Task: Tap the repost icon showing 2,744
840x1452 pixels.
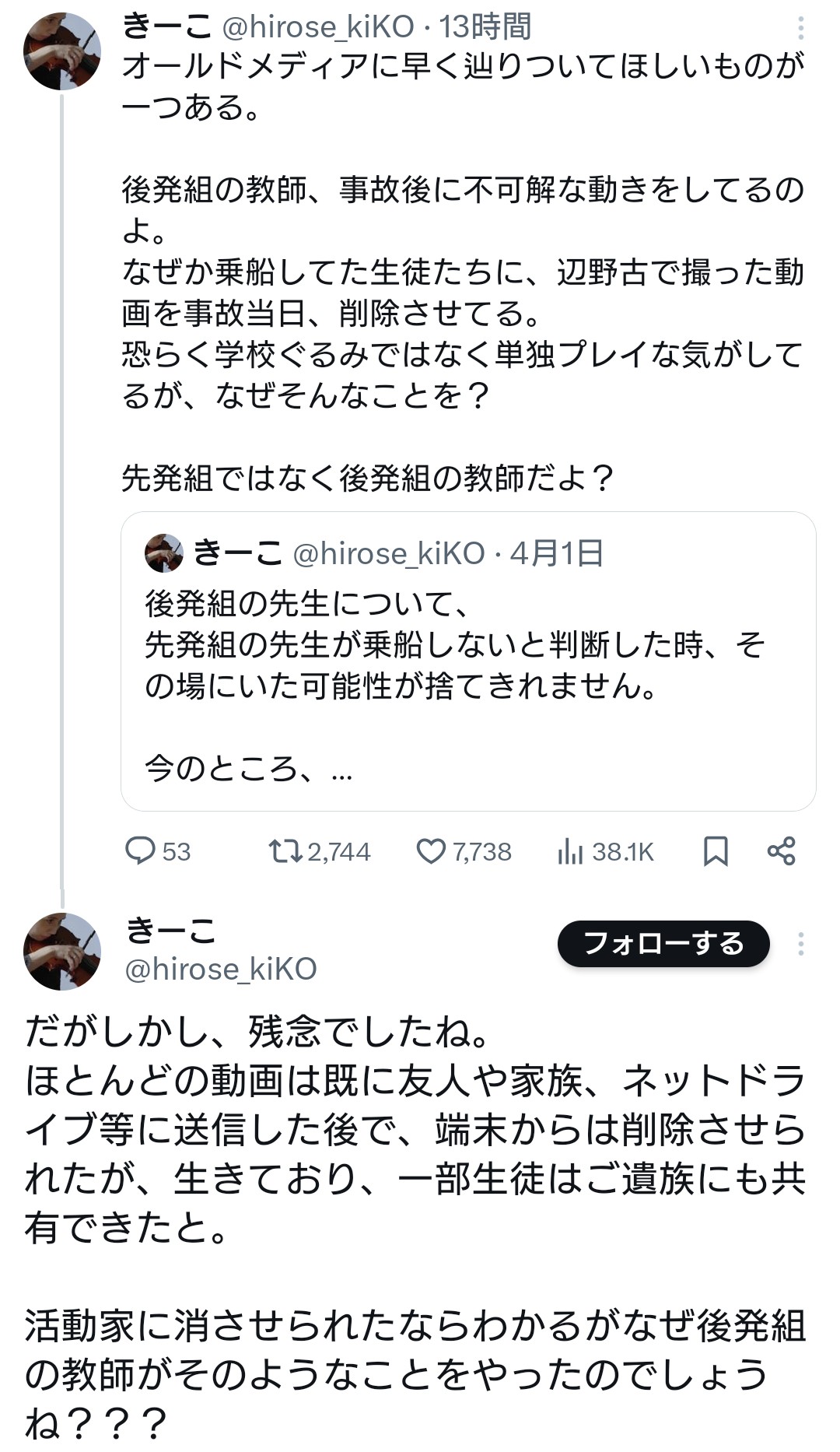Action: (x=285, y=851)
